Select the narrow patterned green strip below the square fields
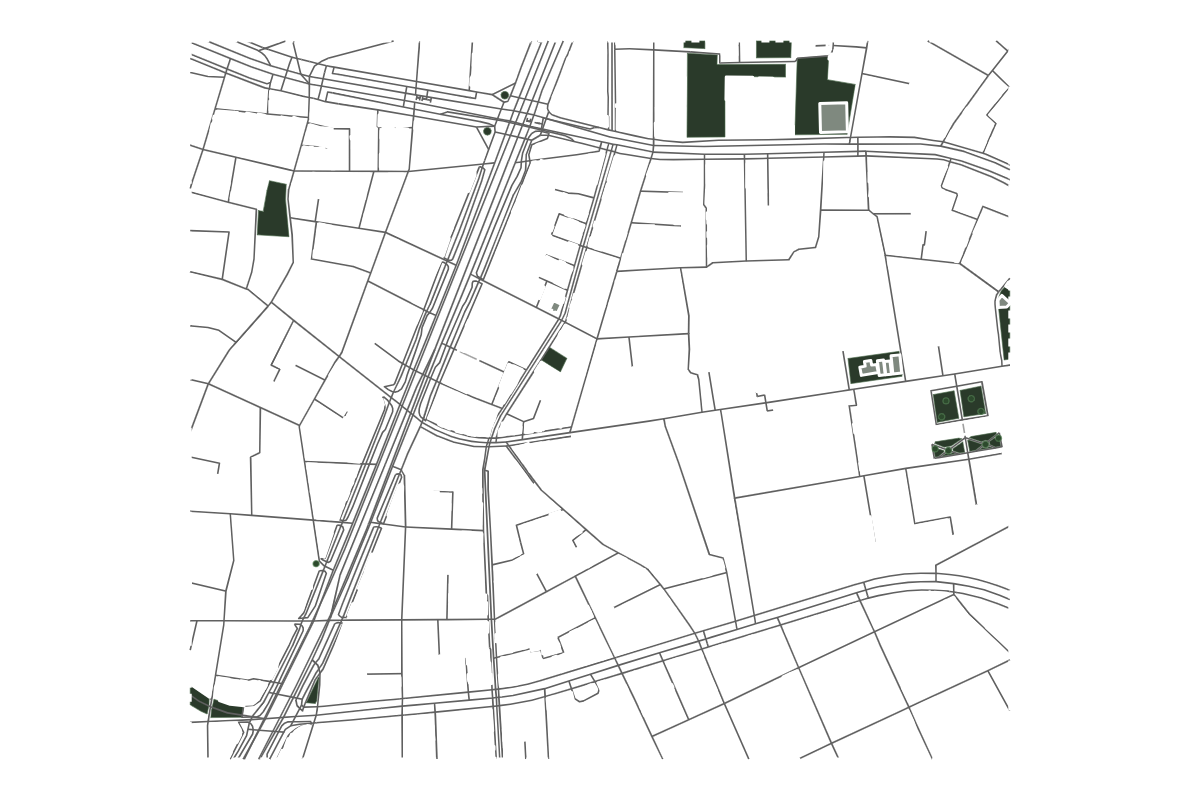Screen dimensions: 1200x800 coord(967,445)
